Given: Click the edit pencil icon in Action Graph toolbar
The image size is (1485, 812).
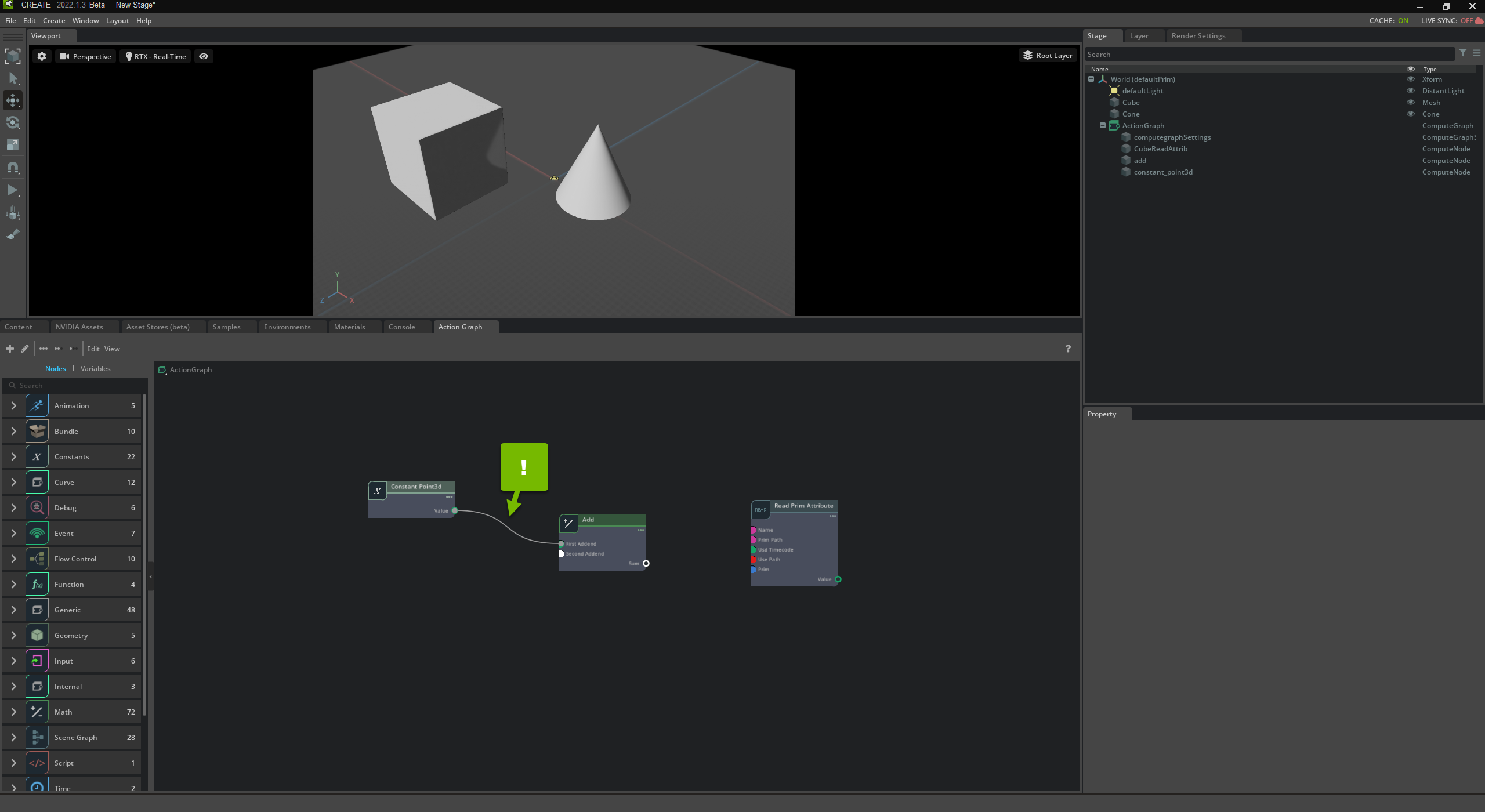Looking at the screenshot, I should pyautogui.click(x=24, y=349).
